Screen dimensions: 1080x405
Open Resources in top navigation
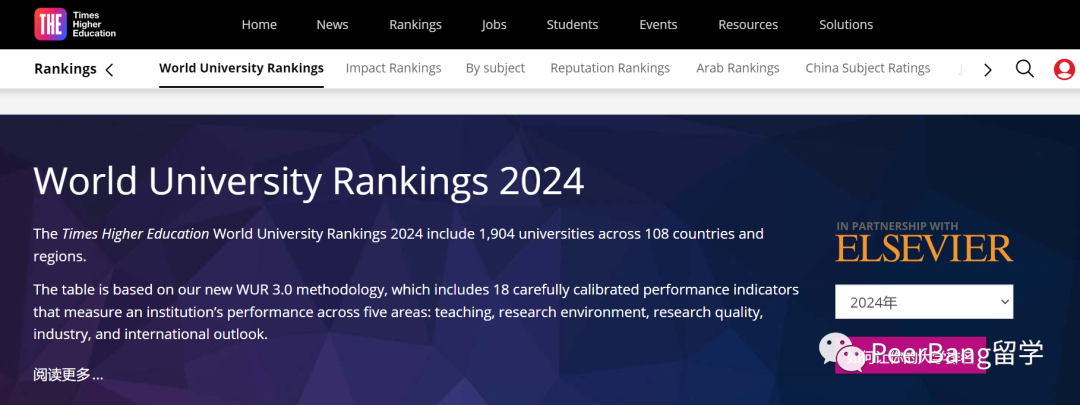click(x=748, y=25)
